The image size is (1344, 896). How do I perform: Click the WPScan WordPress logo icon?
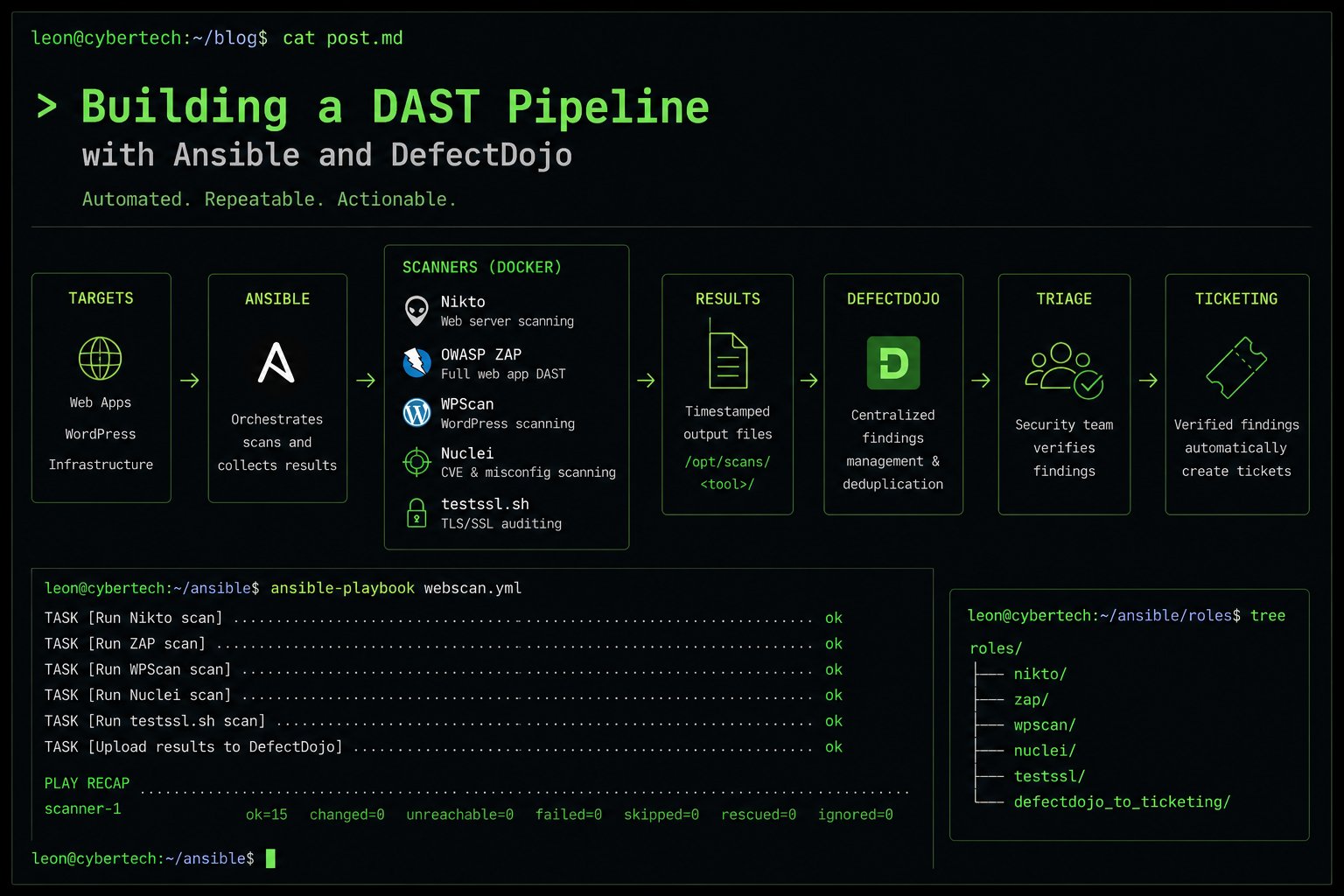[416, 412]
